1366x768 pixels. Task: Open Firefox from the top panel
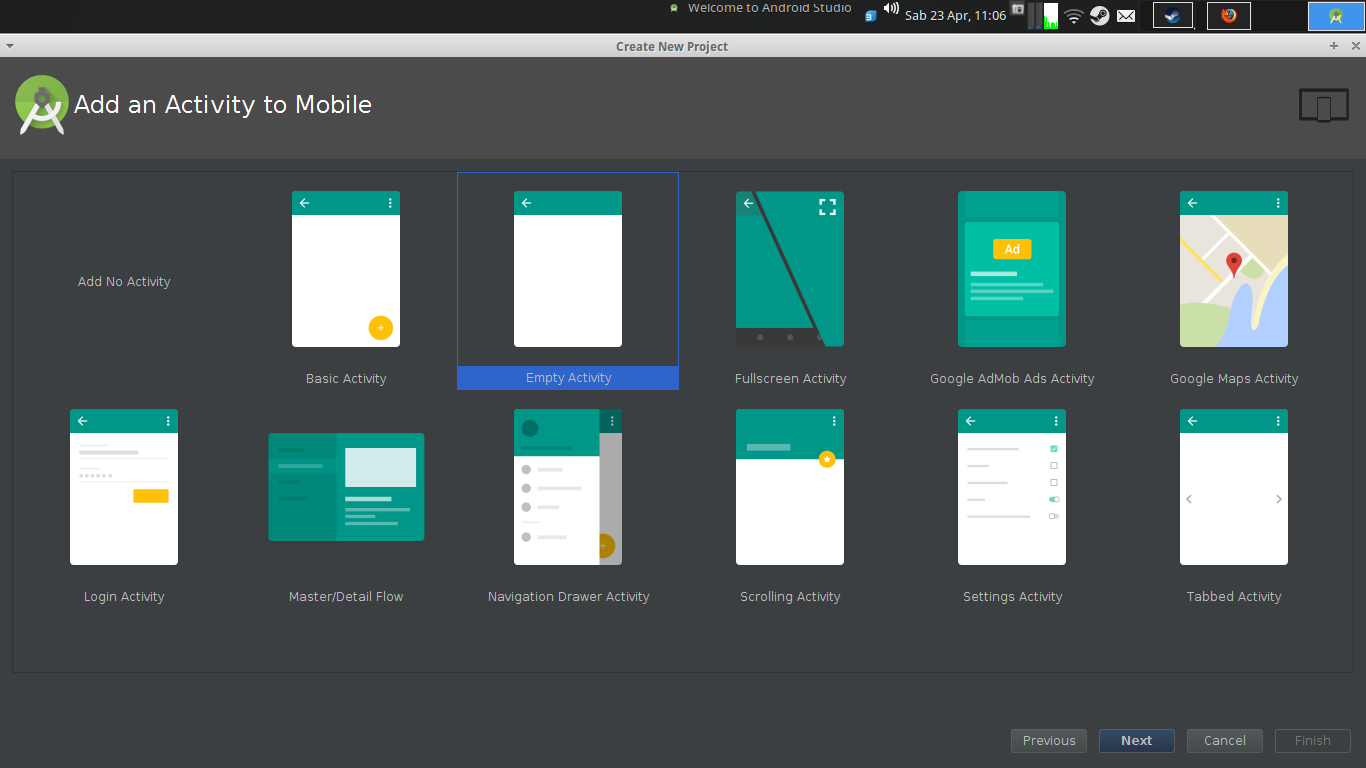pyautogui.click(x=1228, y=15)
